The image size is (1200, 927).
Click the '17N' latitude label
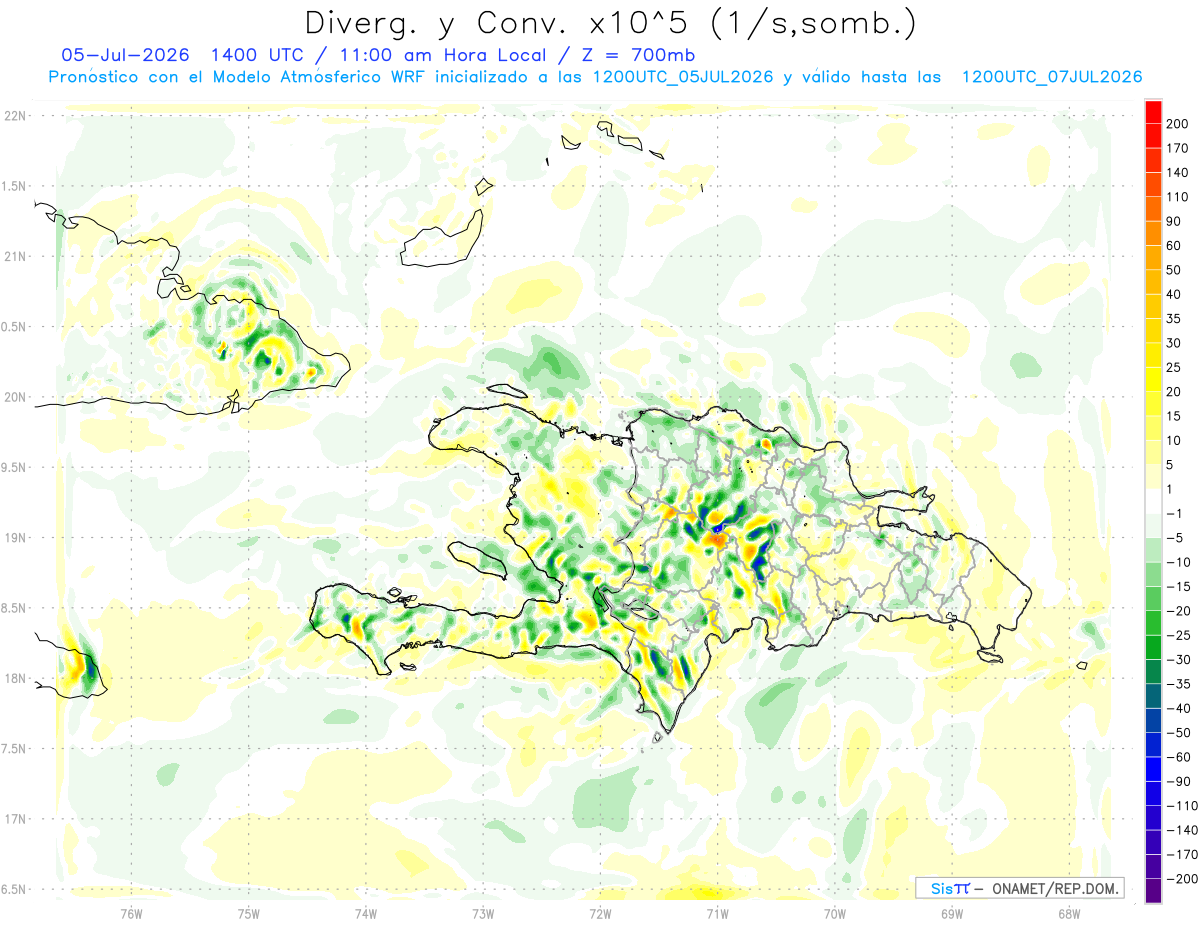(15, 819)
